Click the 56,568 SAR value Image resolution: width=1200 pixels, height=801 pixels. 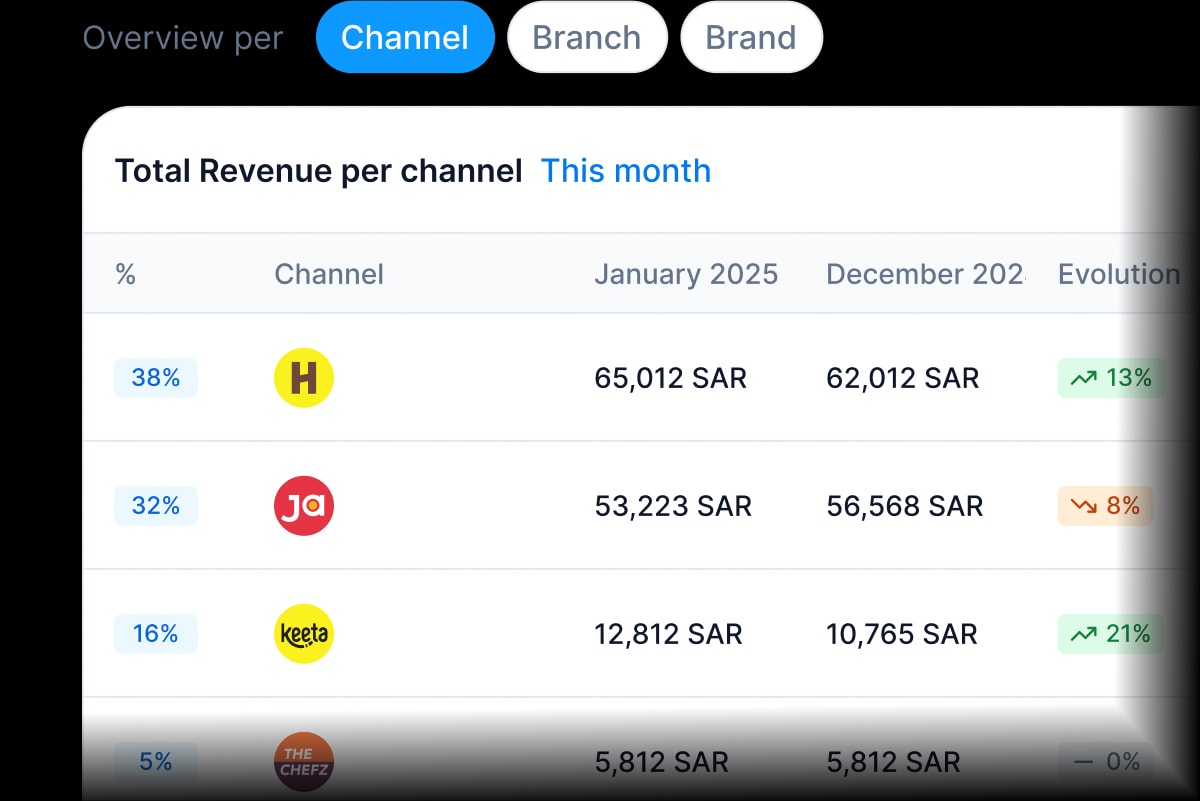(x=905, y=506)
